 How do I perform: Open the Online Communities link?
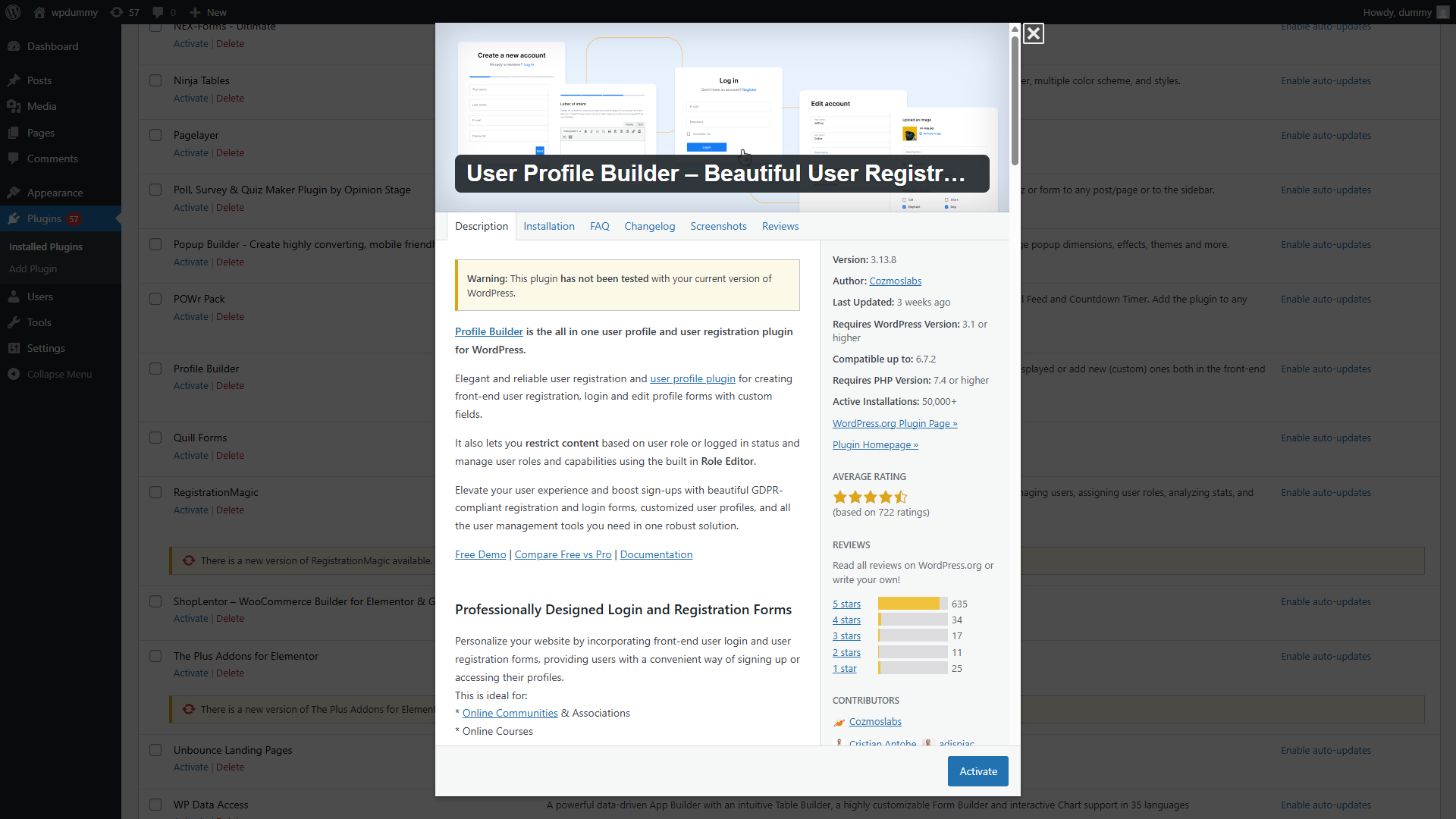[510, 713]
